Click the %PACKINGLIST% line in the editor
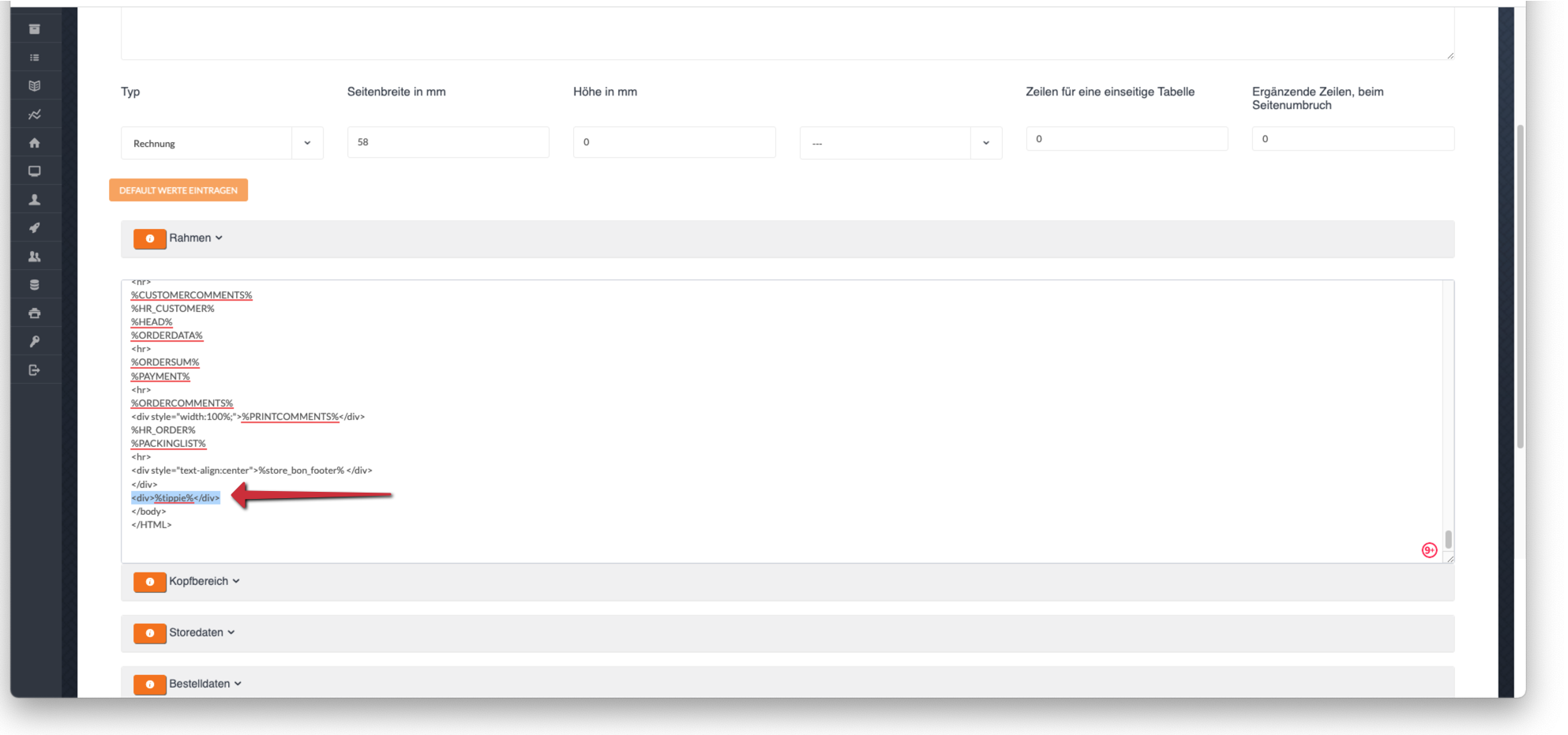 point(168,444)
